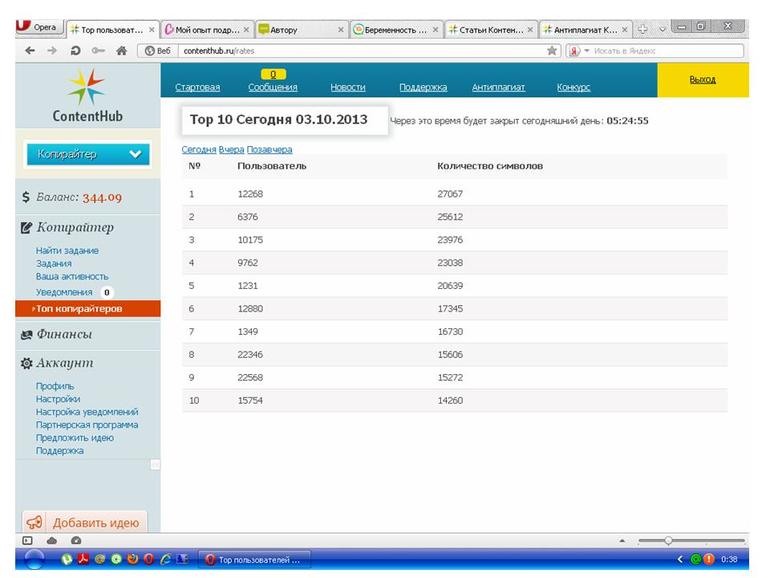
Task: Click the browser reload button
Action: tap(75, 50)
